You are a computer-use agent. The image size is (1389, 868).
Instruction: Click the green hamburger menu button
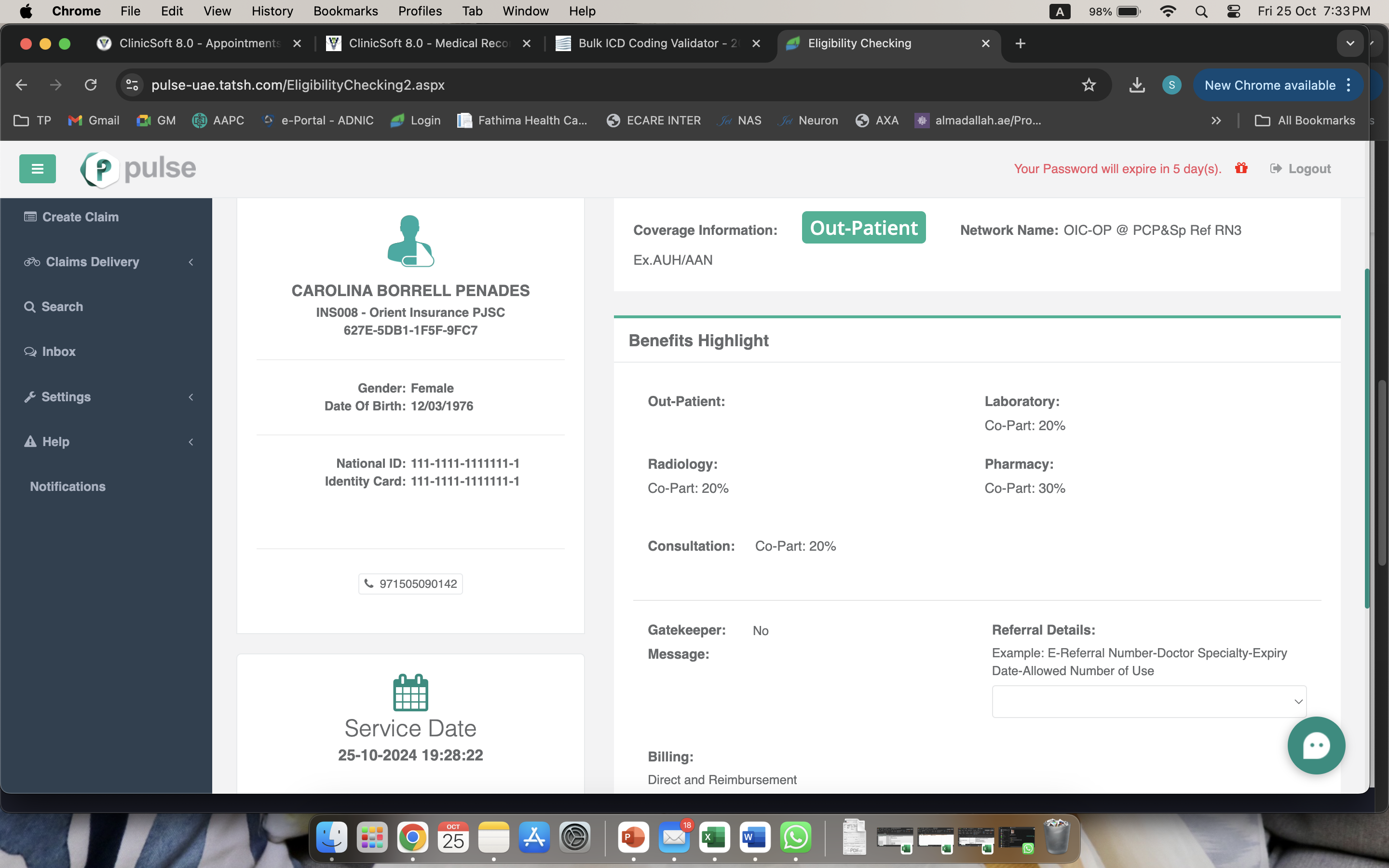point(37,168)
